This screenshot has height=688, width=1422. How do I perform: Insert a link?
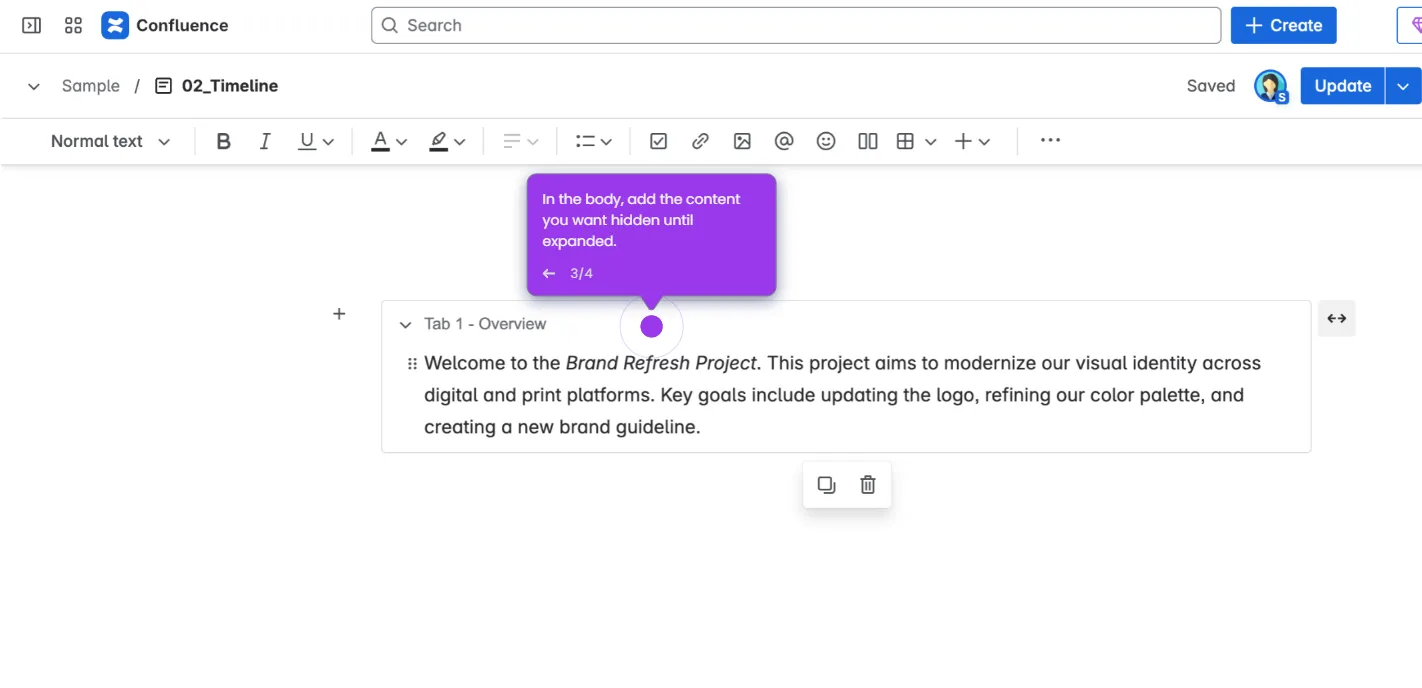click(700, 141)
